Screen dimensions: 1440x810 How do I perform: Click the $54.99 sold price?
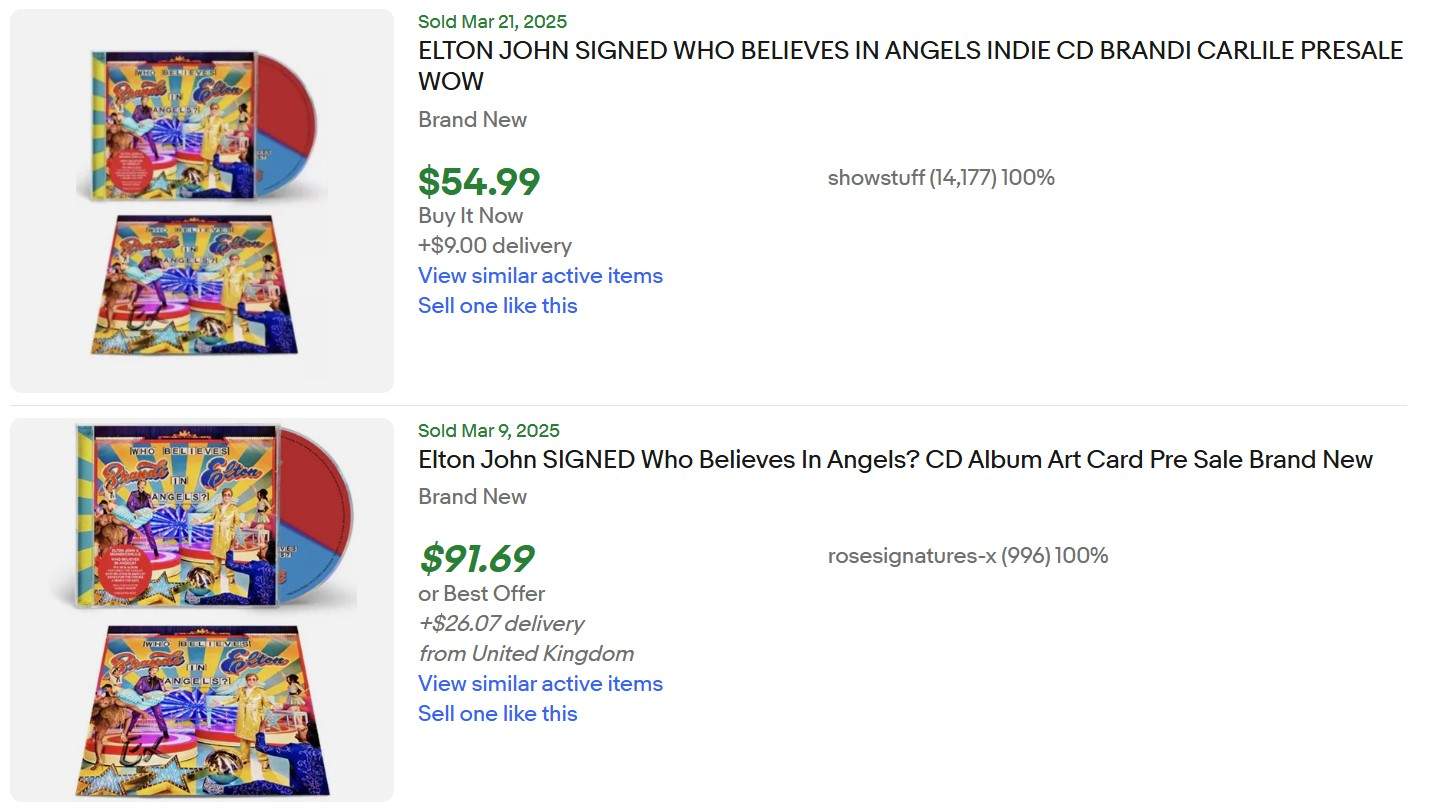479,182
